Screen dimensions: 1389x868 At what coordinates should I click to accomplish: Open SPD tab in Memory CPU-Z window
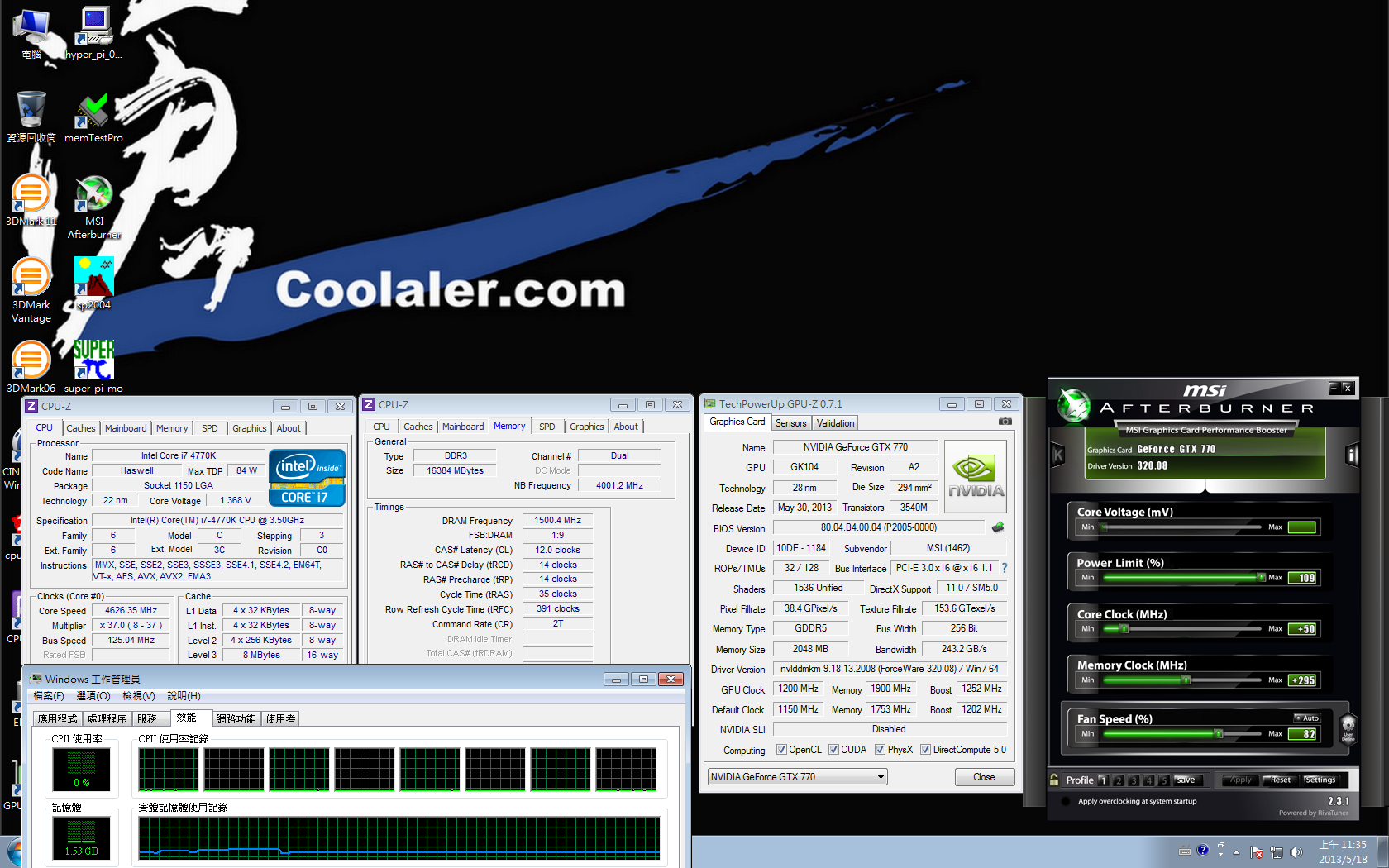tap(547, 427)
